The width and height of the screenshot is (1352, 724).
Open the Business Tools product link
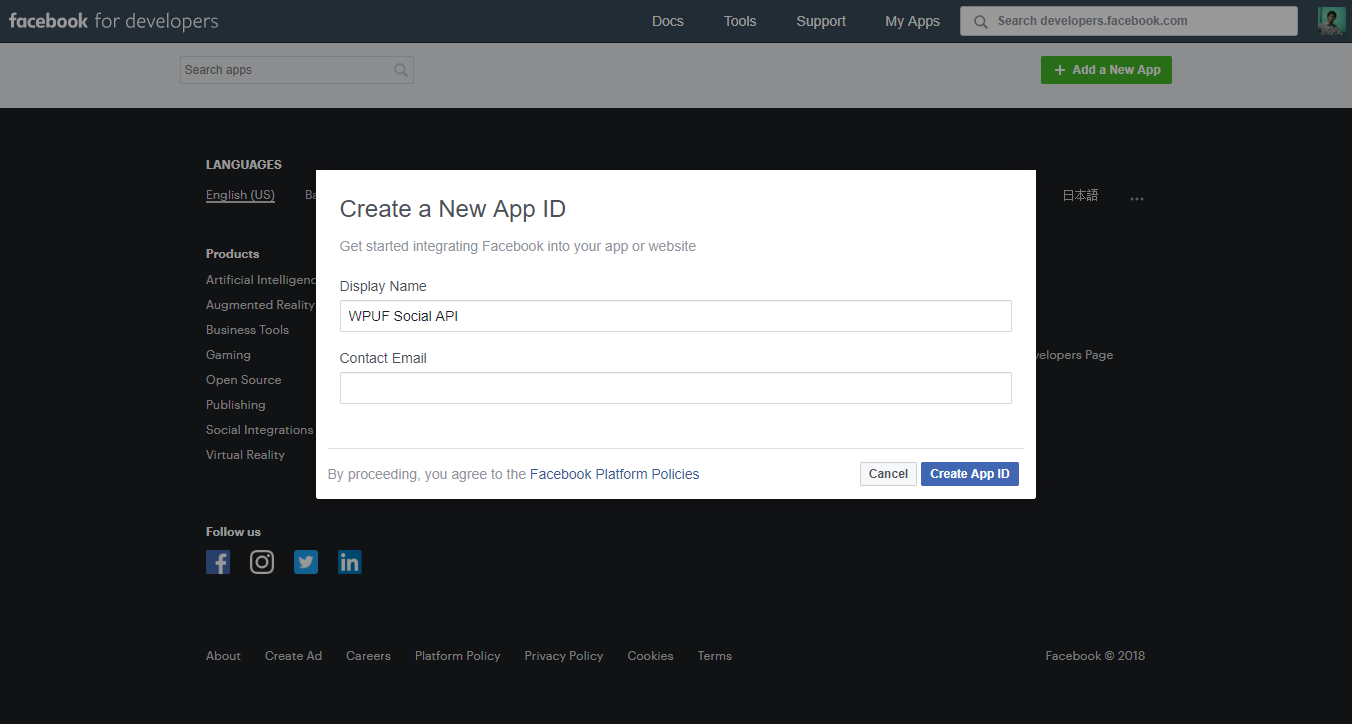(x=247, y=330)
